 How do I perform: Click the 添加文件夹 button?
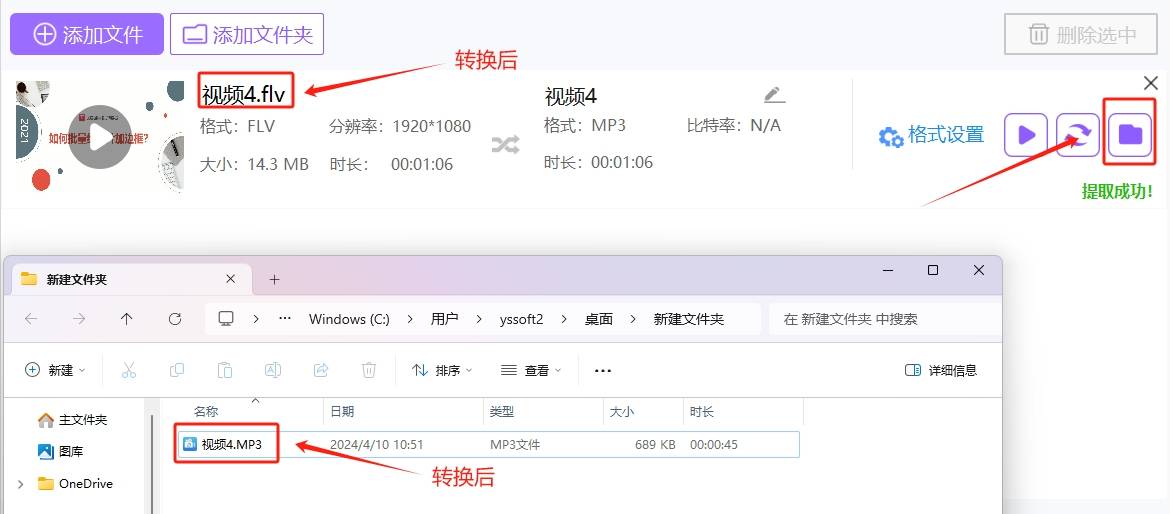click(x=247, y=34)
